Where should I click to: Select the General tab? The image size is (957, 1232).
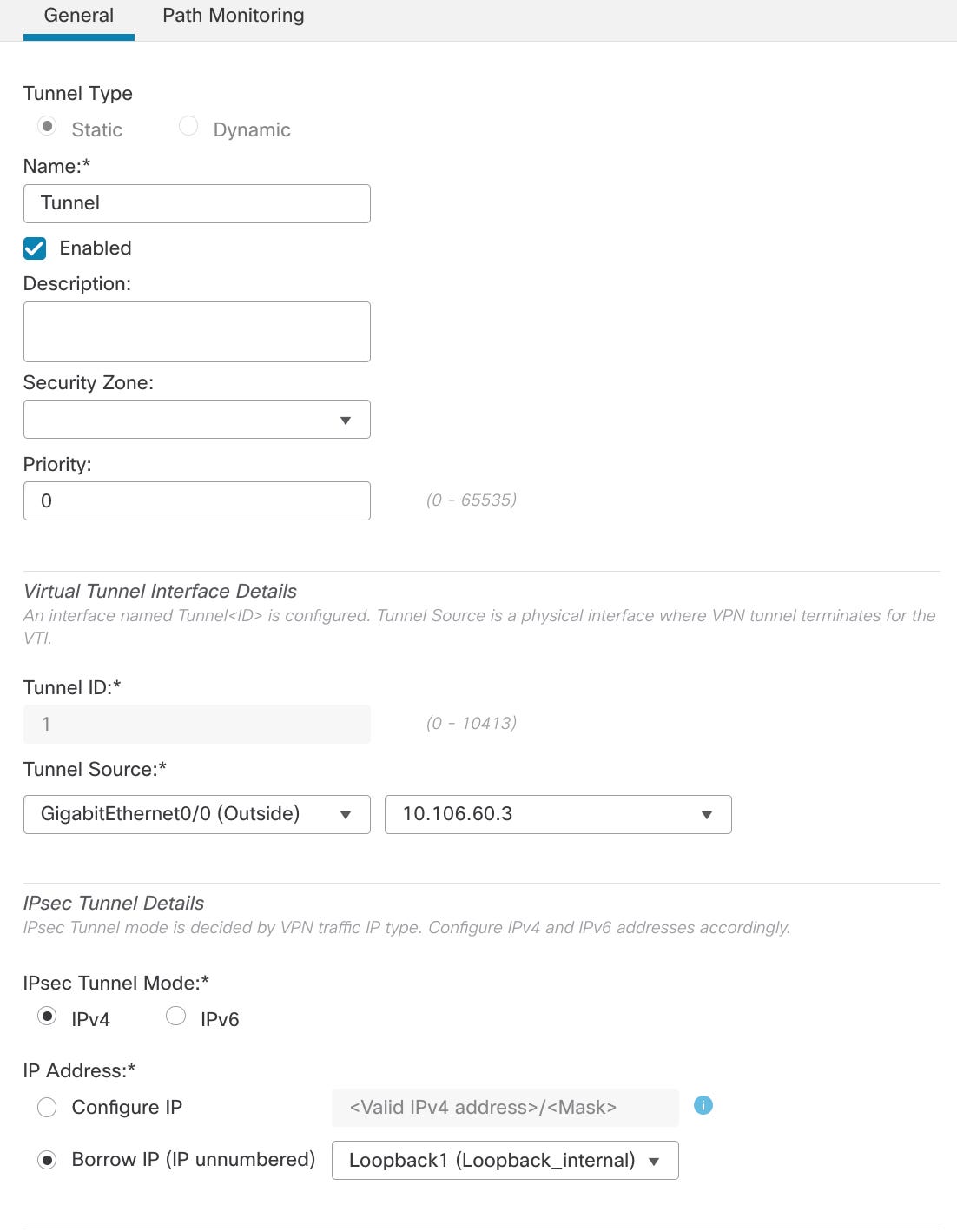point(79,15)
